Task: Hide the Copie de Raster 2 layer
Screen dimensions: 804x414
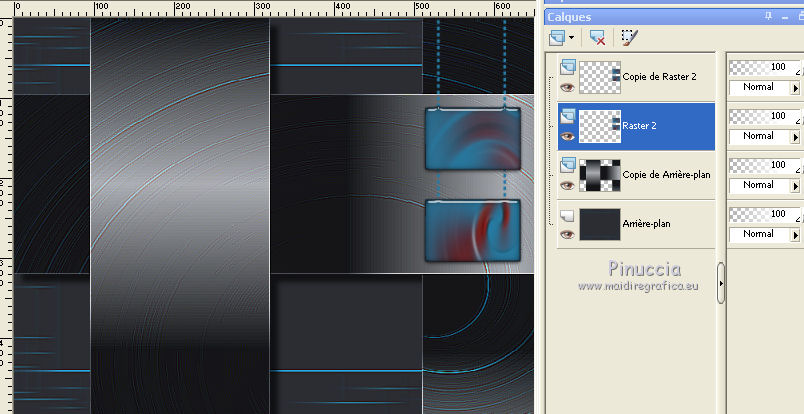Action: click(567, 87)
